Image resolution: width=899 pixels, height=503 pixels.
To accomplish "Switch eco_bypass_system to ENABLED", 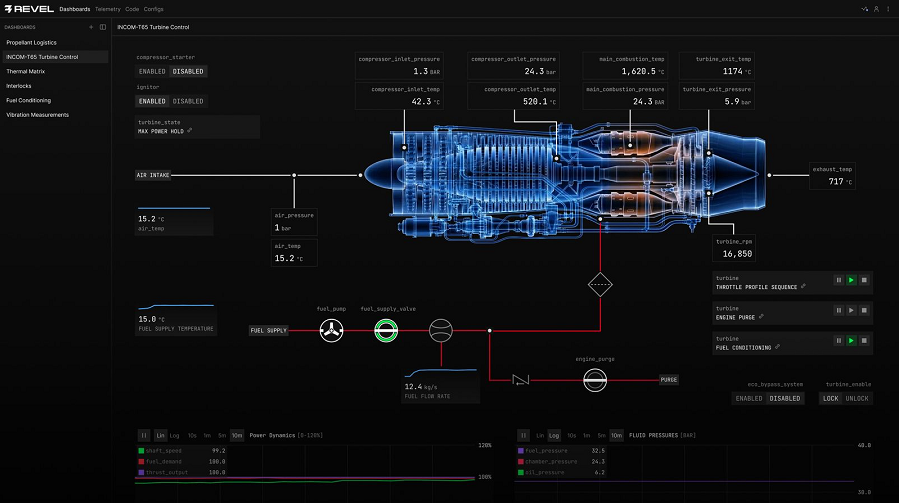I will (x=749, y=398).
